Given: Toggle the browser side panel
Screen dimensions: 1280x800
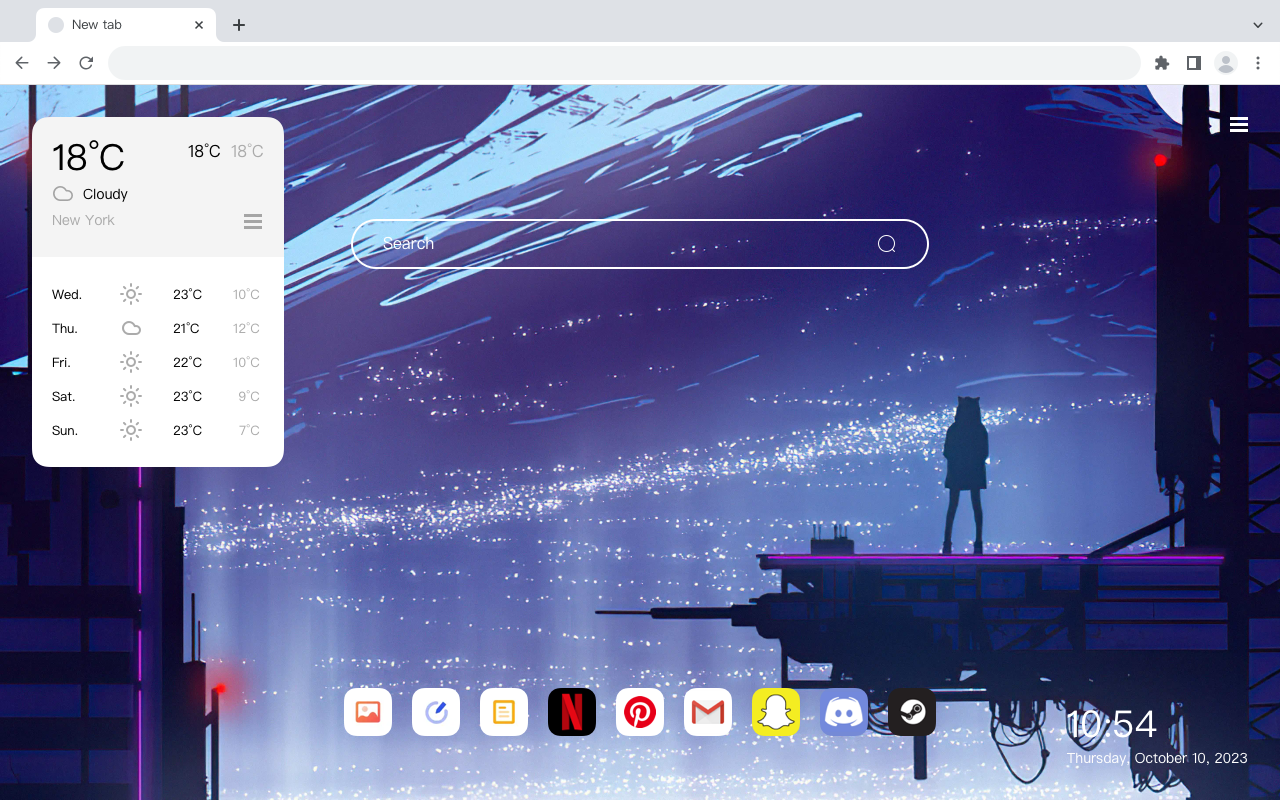Looking at the screenshot, I should [x=1193, y=63].
